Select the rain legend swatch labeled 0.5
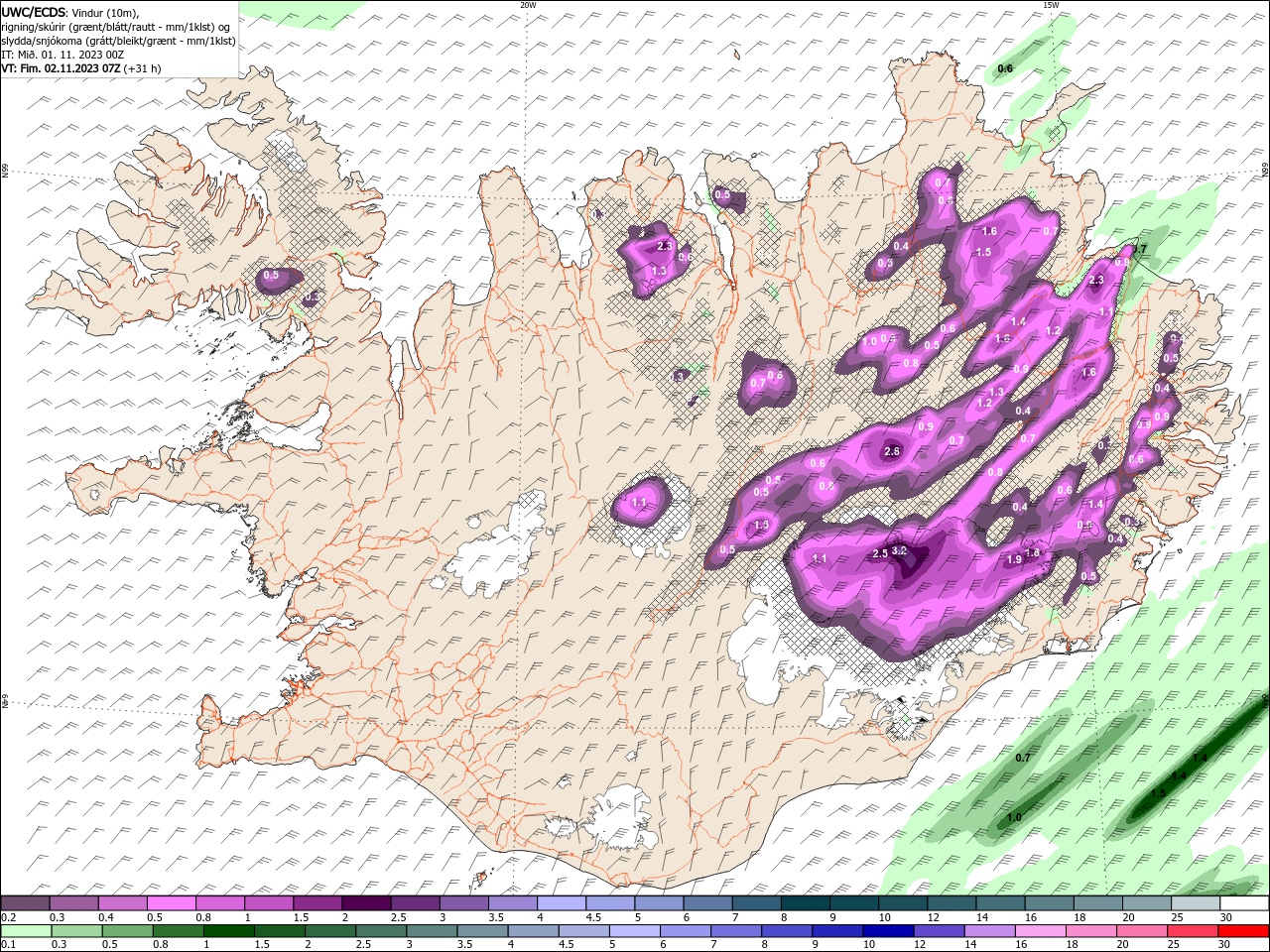Viewport: 1270px width, 952px height. (128, 931)
